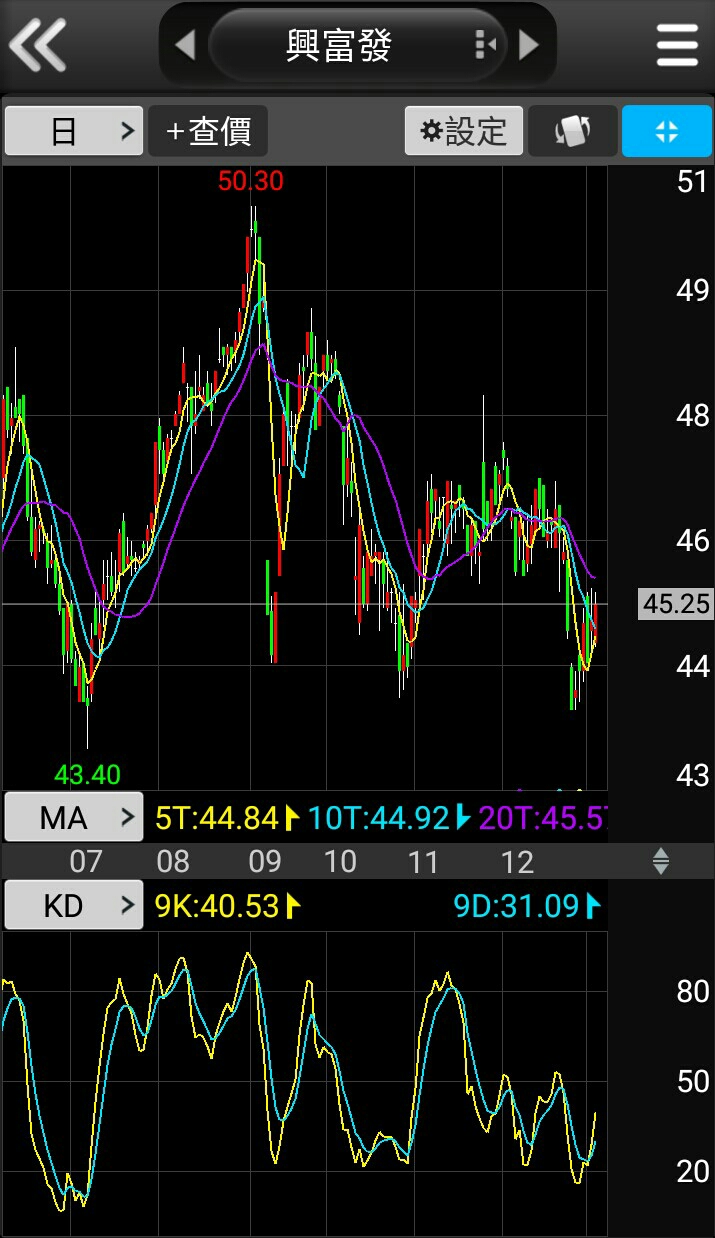Toggle fullscreen with the blue collapse icon
Screen dimensions: 715x1238
667,131
